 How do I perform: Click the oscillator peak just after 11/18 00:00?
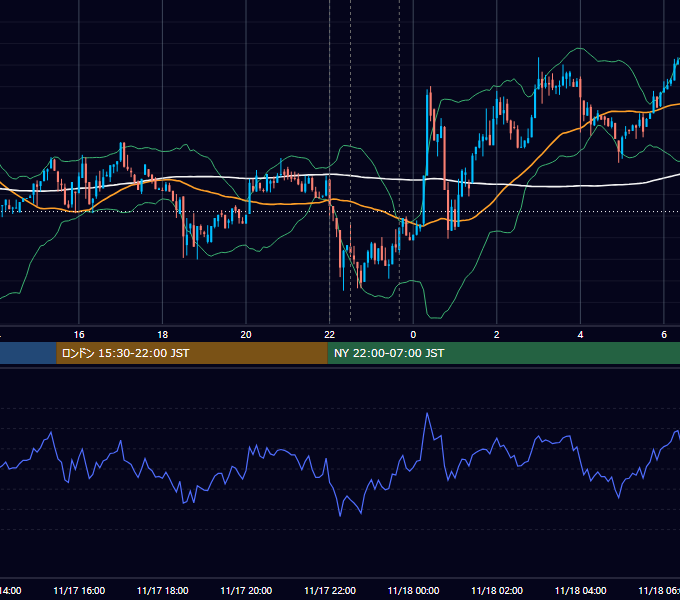(x=427, y=414)
